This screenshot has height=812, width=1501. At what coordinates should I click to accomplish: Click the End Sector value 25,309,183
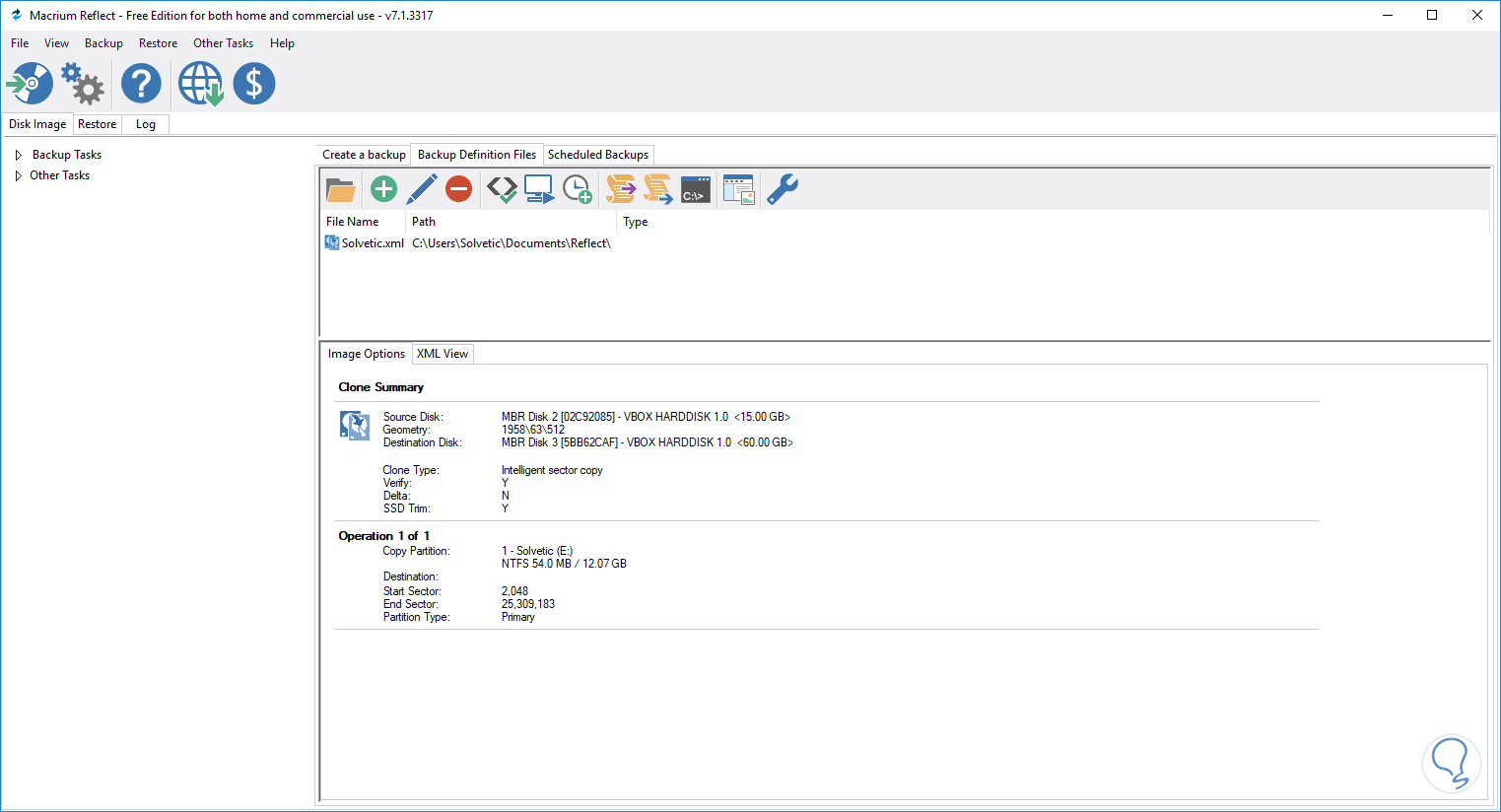(528, 604)
